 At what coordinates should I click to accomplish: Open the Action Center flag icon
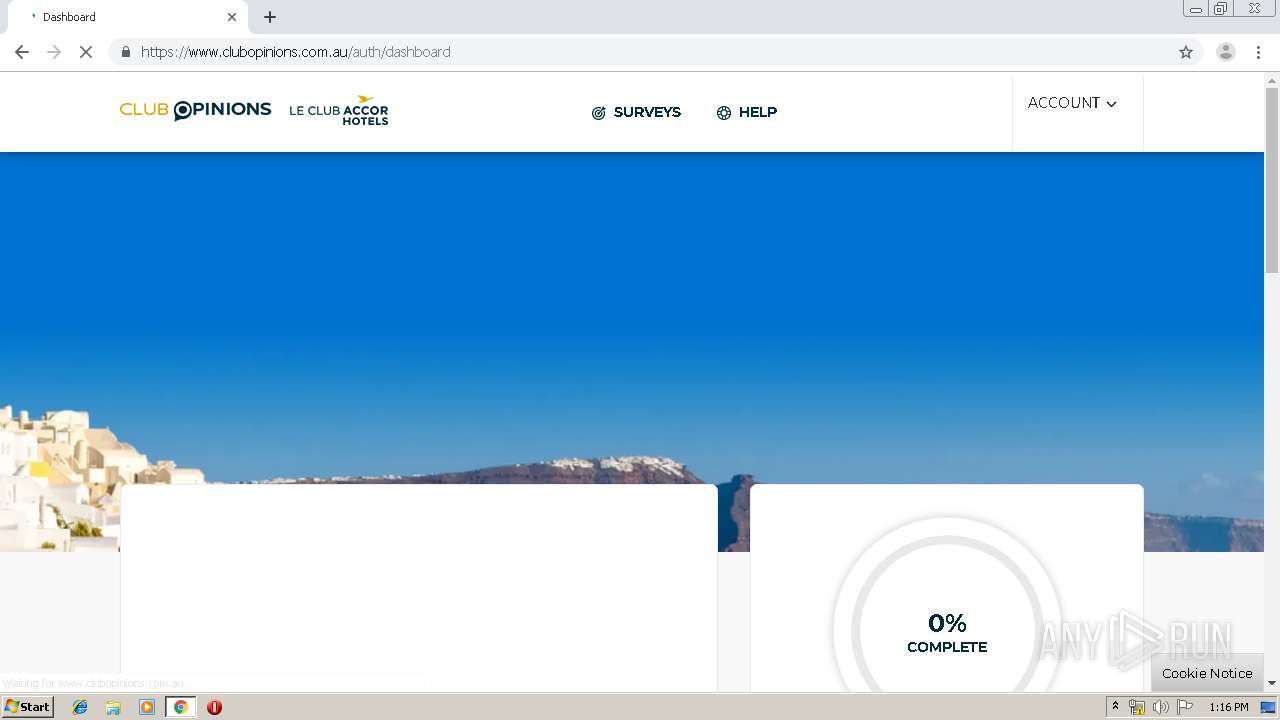click(x=1185, y=707)
